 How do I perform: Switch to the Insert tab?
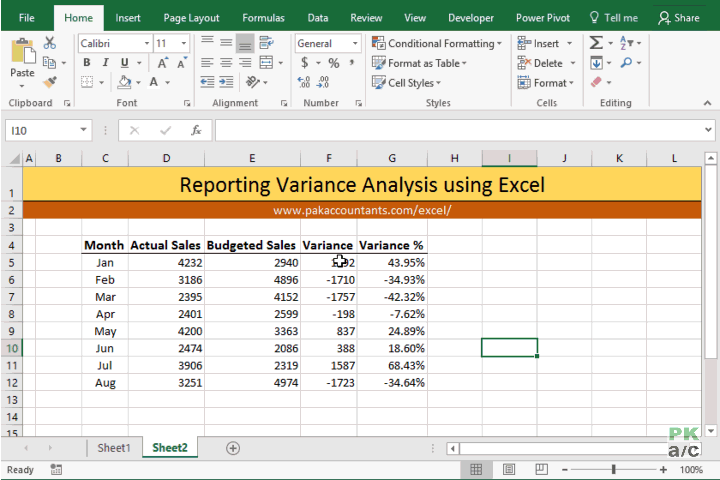128,18
